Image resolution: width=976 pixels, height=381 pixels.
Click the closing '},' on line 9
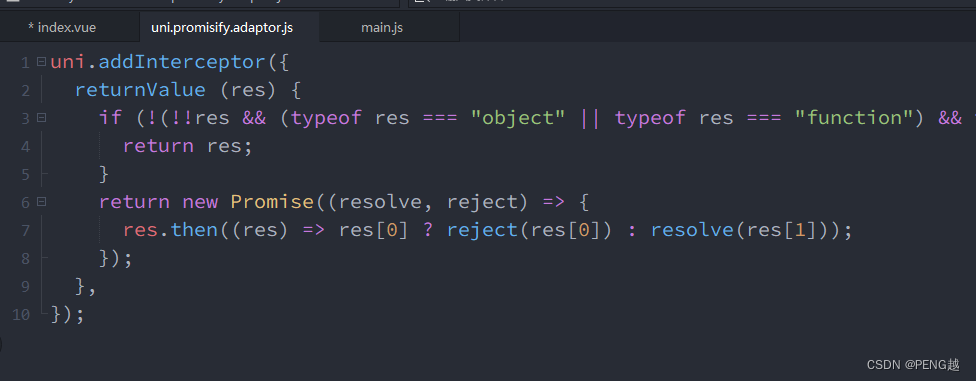click(86, 286)
